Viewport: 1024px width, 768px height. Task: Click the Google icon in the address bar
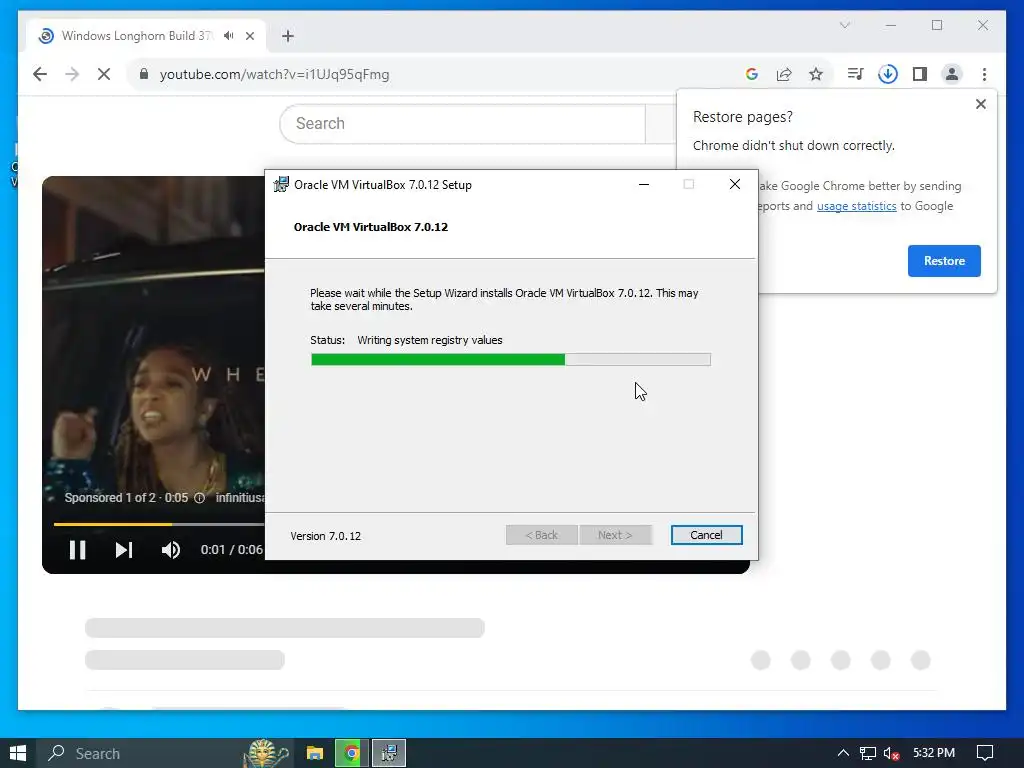752,74
